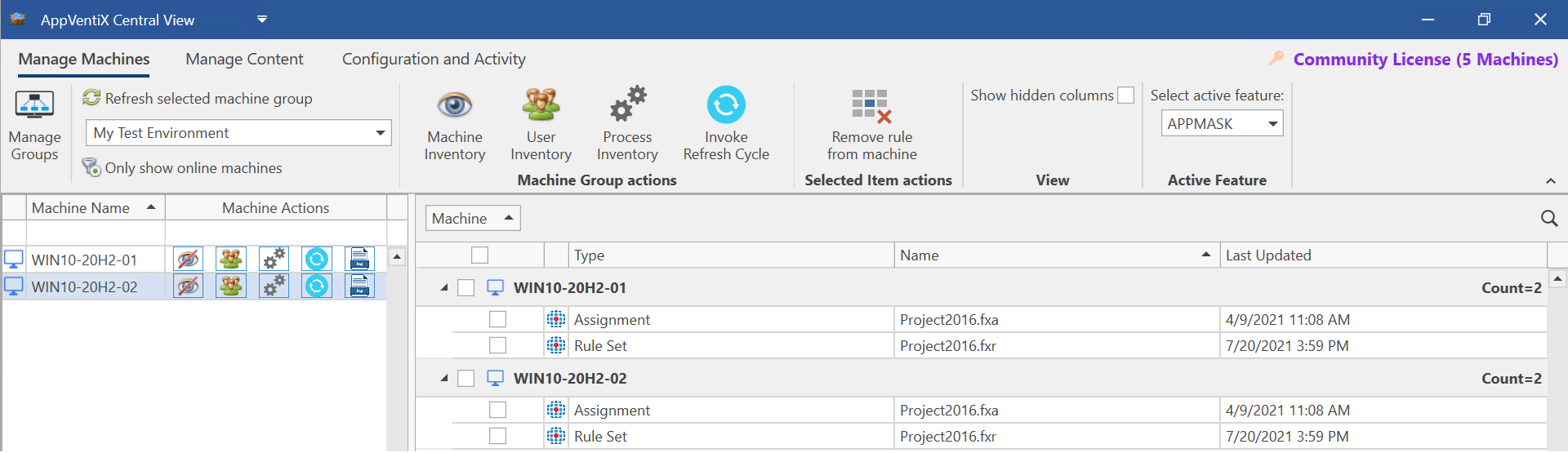Open Manage Groups
Screen dimensions: 1568x453
click(x=34, y=123)
